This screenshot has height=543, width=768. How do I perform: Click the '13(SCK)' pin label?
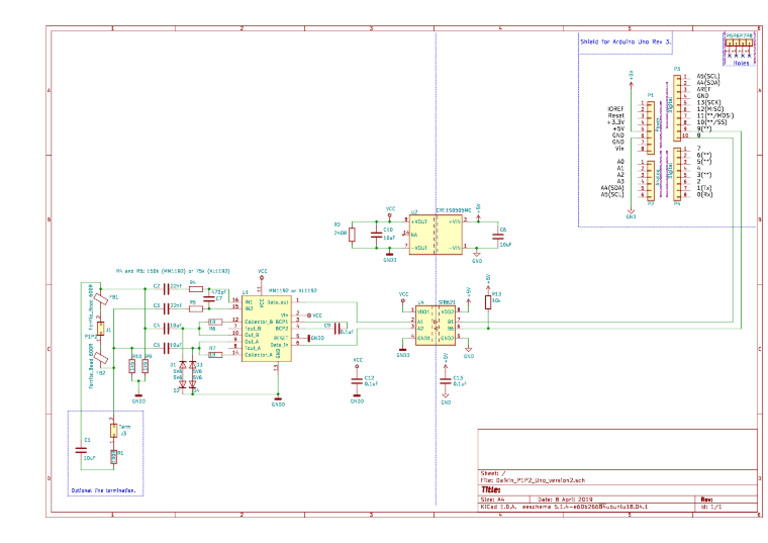709,102
